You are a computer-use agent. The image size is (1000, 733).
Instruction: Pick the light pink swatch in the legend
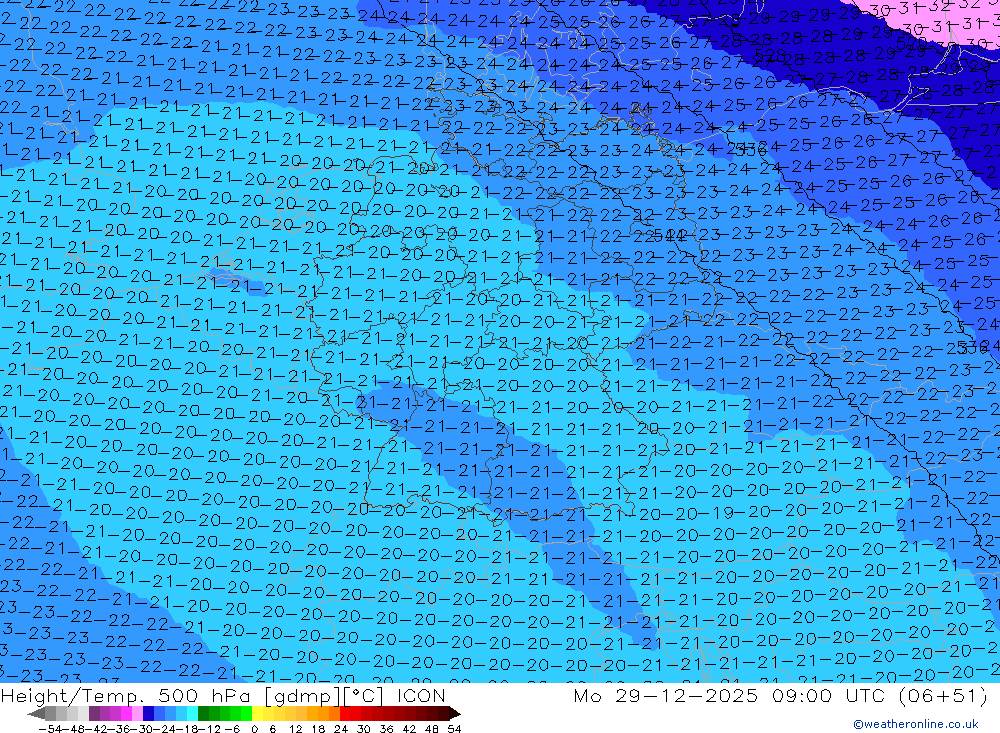coord(137,713)
